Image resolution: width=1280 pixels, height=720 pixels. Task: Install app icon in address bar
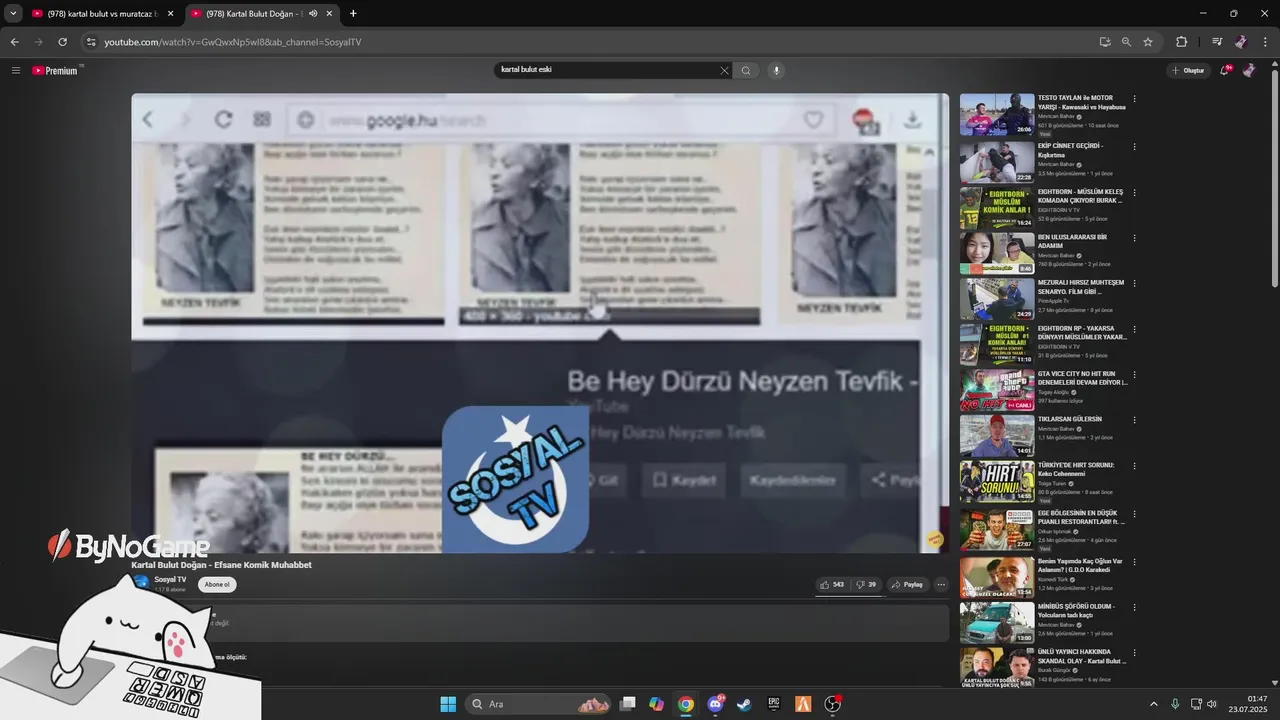[1105, 42]
